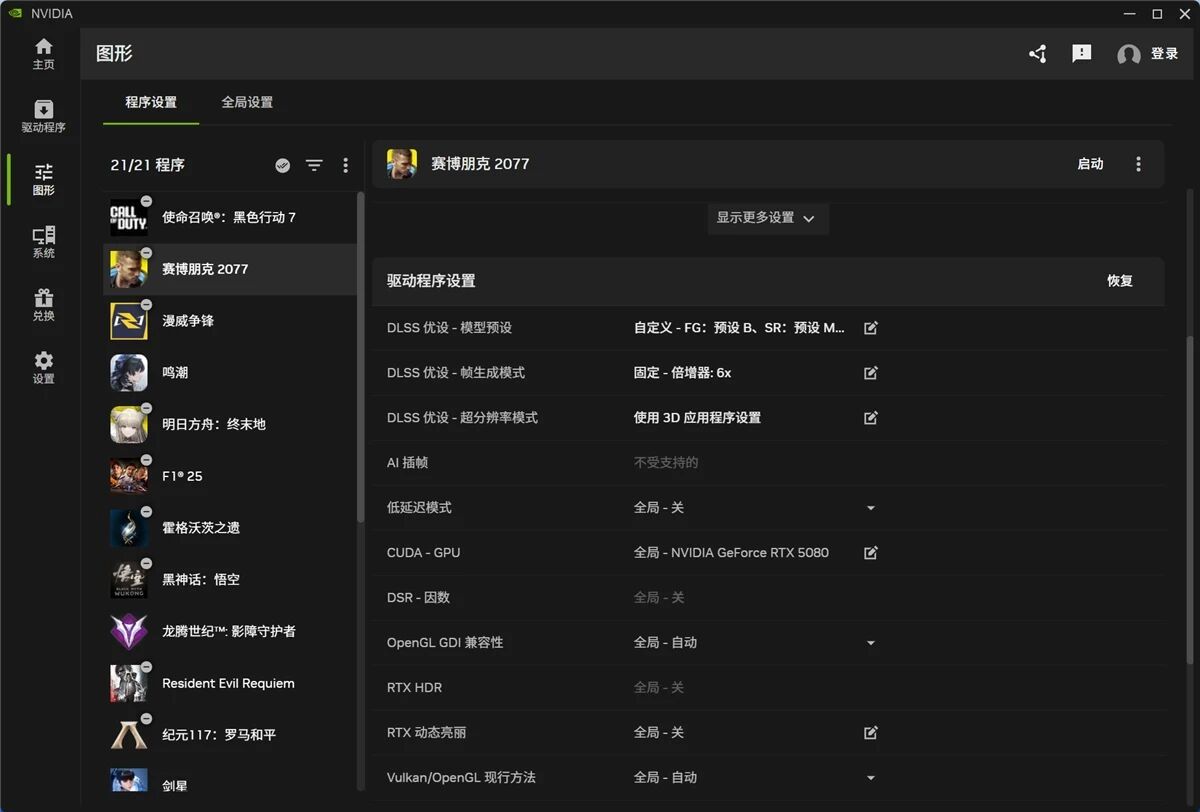Select 明日方舟：终末地 in program list
This screenshot has height=812, width=1200.
230,425
